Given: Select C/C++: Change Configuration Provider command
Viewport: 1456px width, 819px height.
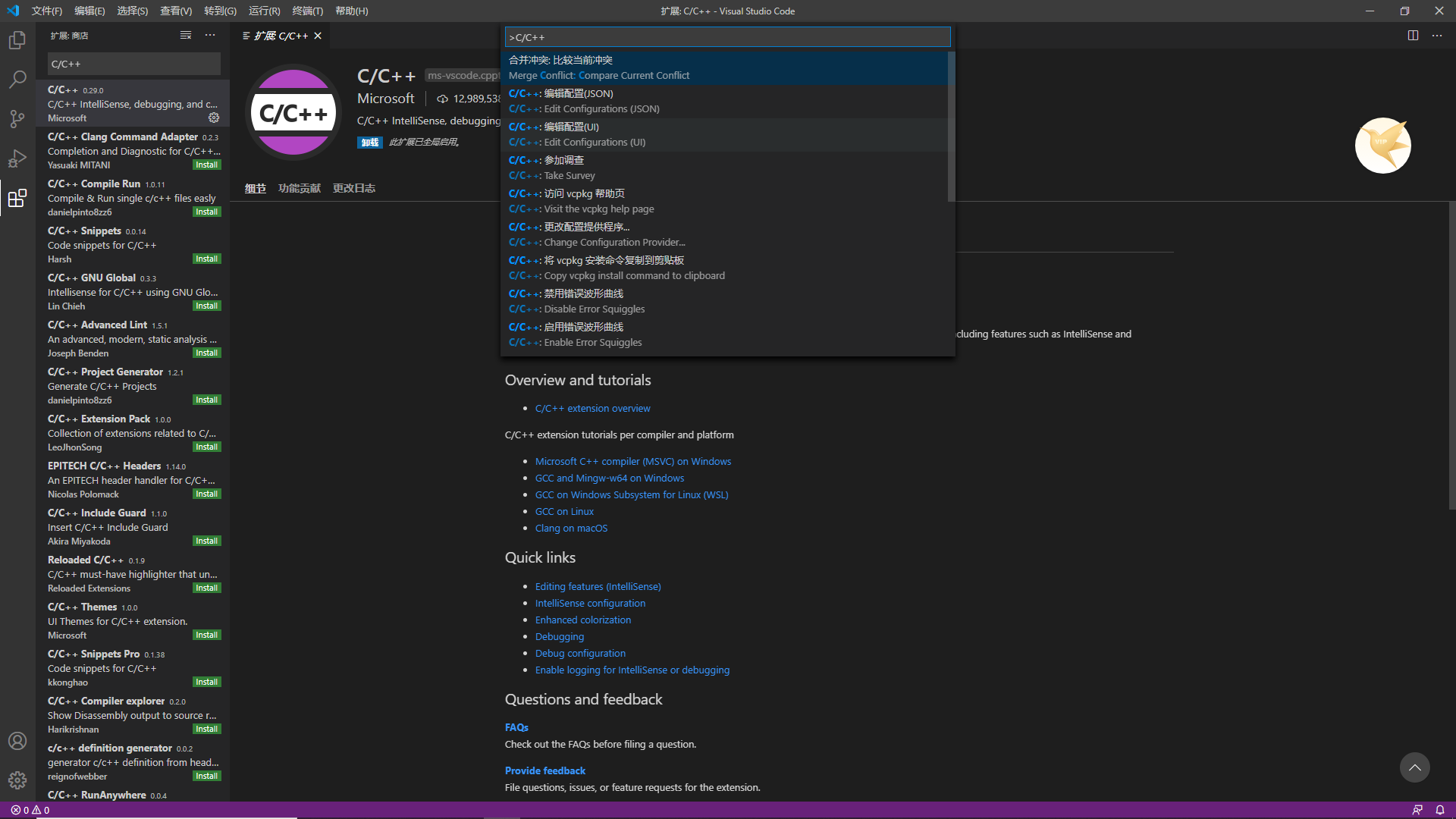Looking at the screenshot, I should (724, 234).
